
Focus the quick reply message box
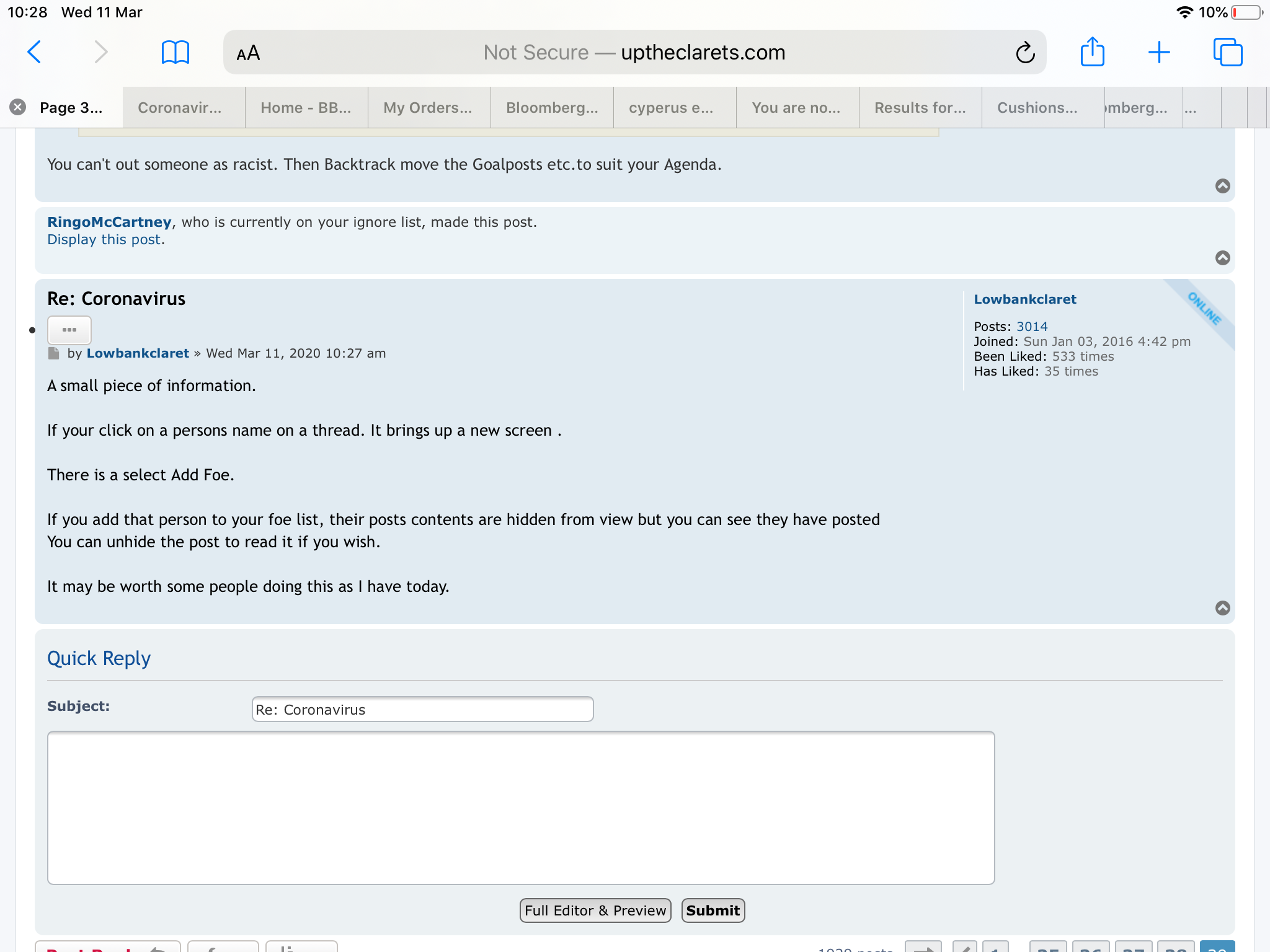coord(521,808)
